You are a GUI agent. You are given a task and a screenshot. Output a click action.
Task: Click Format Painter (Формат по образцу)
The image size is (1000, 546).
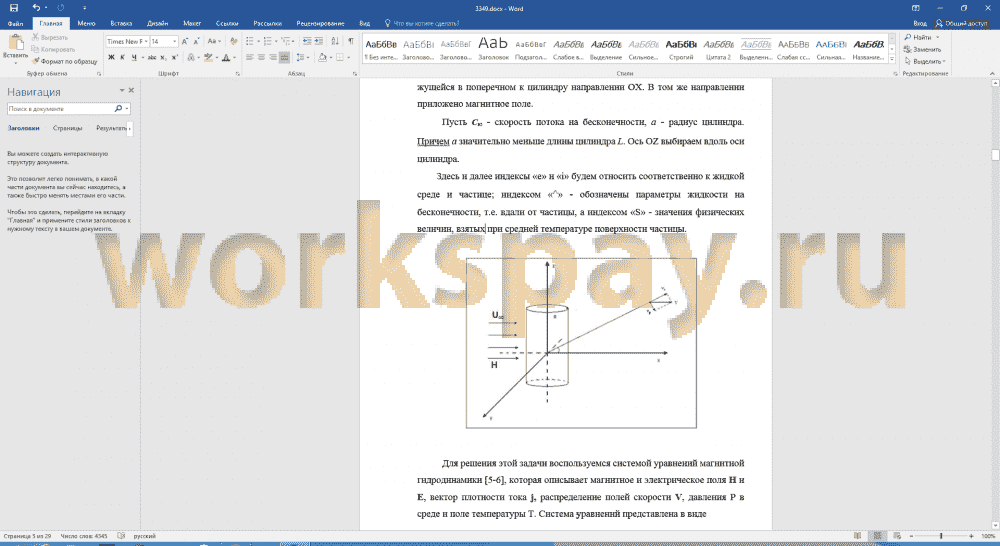coord(64,61)
